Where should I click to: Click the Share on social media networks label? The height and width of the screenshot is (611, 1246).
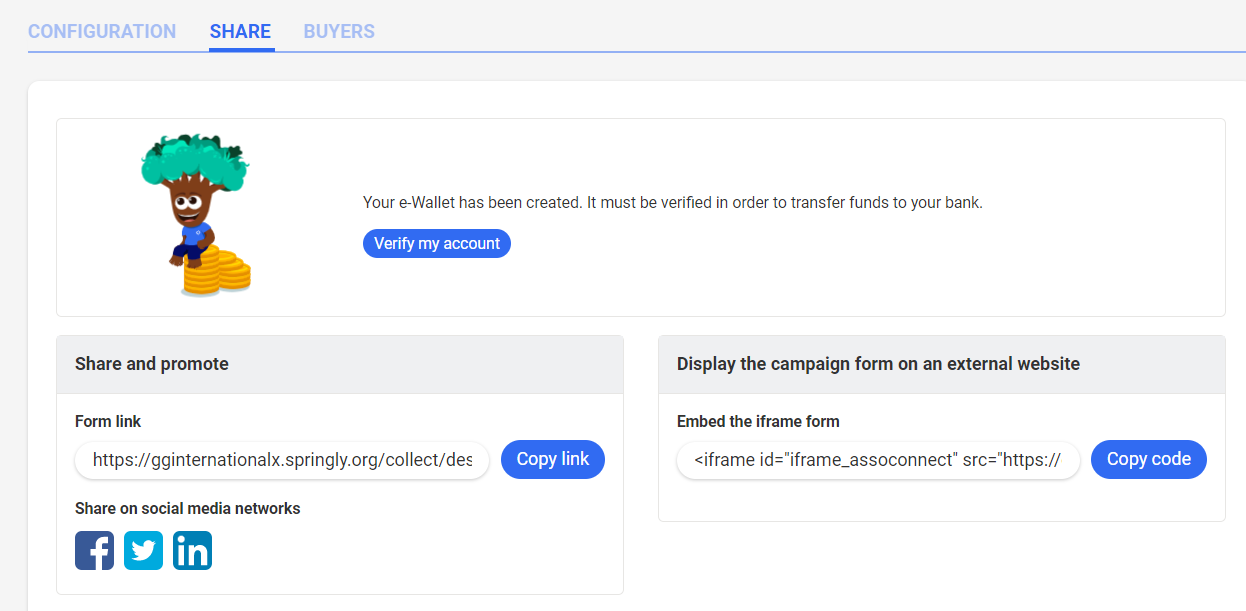pyautogui.click(x=188, y=508)
